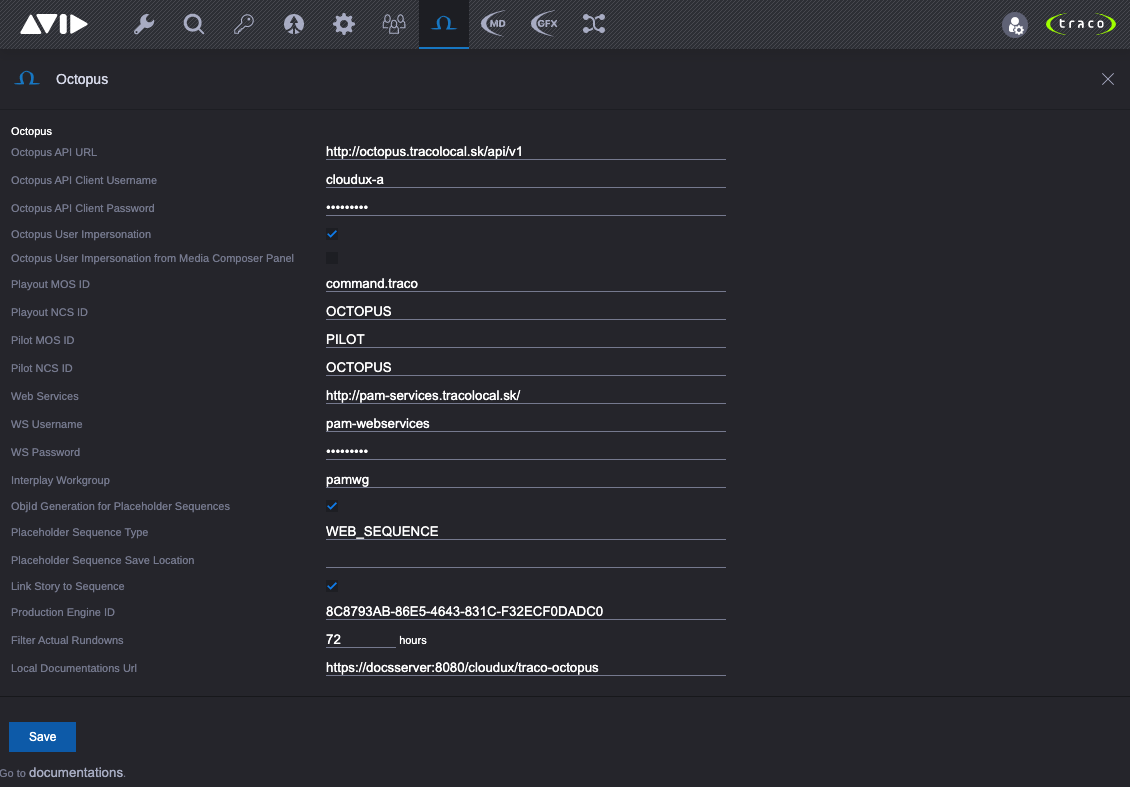The width and height of the screenshot is (1130, 787).
Task: Open the wrench settings icon
Action: 144,25
